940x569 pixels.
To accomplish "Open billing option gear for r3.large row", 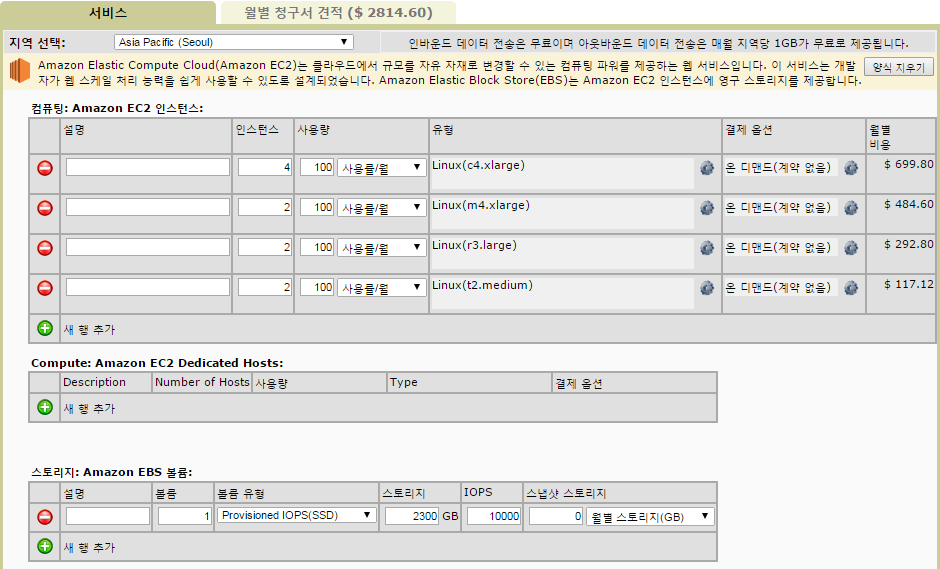I will pyautogui.click(x=851, y=248).
